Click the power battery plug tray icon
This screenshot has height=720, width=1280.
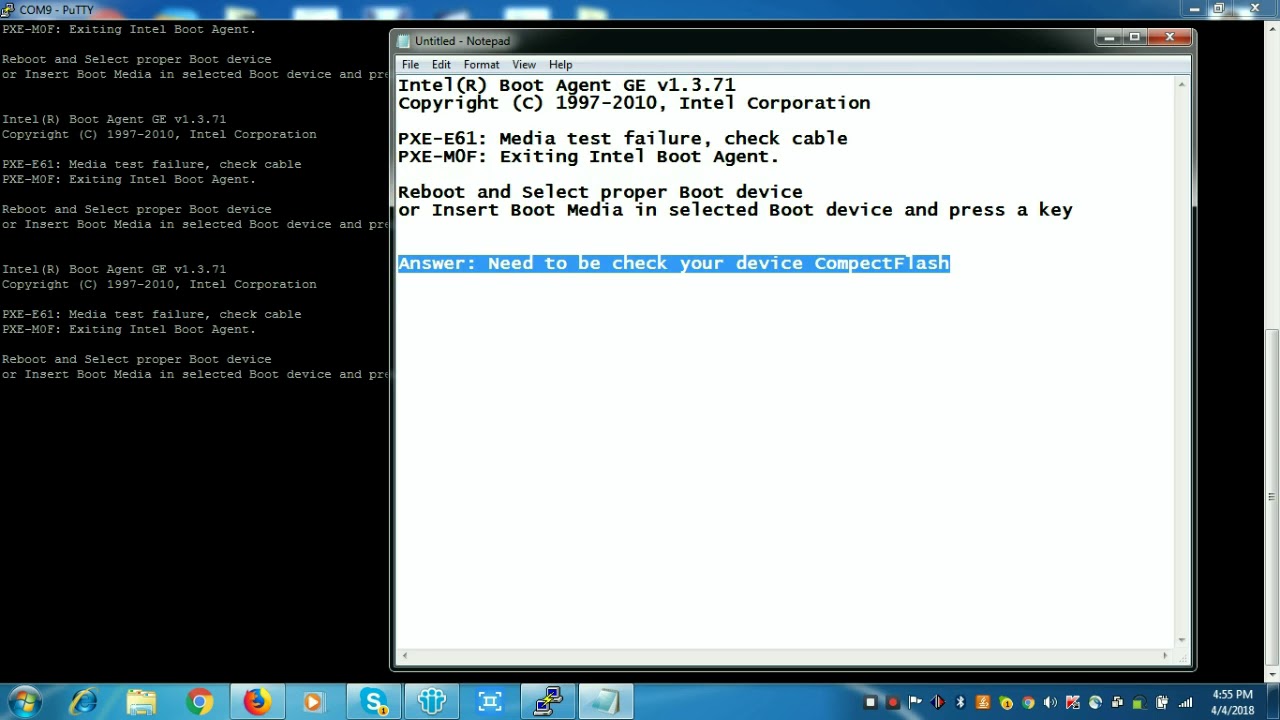(x=1162, y=702)
